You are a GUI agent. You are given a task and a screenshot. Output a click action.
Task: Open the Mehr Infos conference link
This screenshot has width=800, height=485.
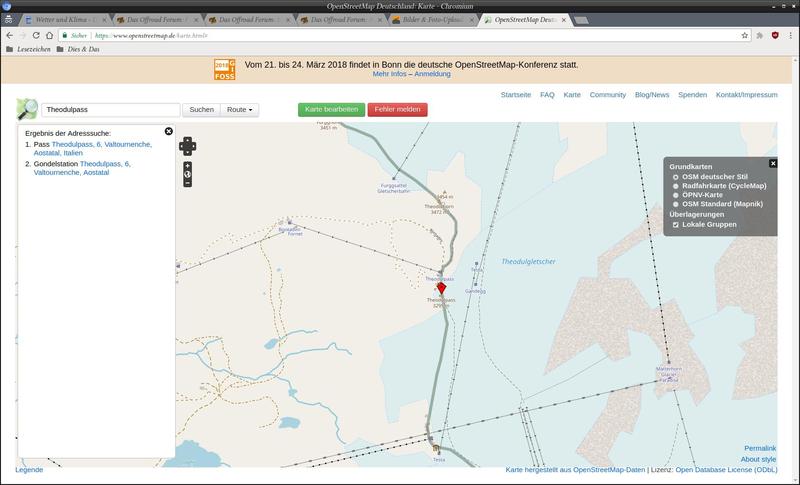(389, 74)
